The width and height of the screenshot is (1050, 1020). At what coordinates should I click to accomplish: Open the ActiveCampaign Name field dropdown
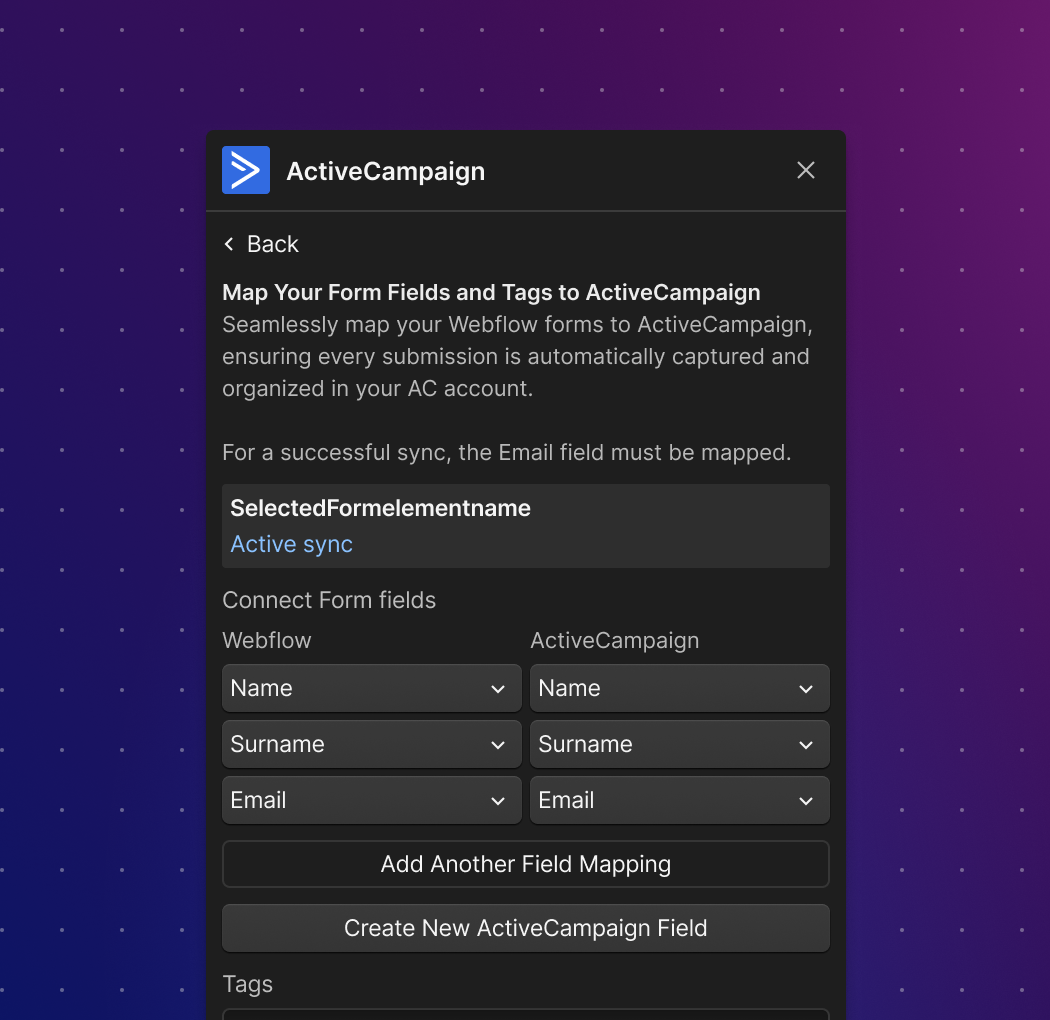tap(680, 688)
